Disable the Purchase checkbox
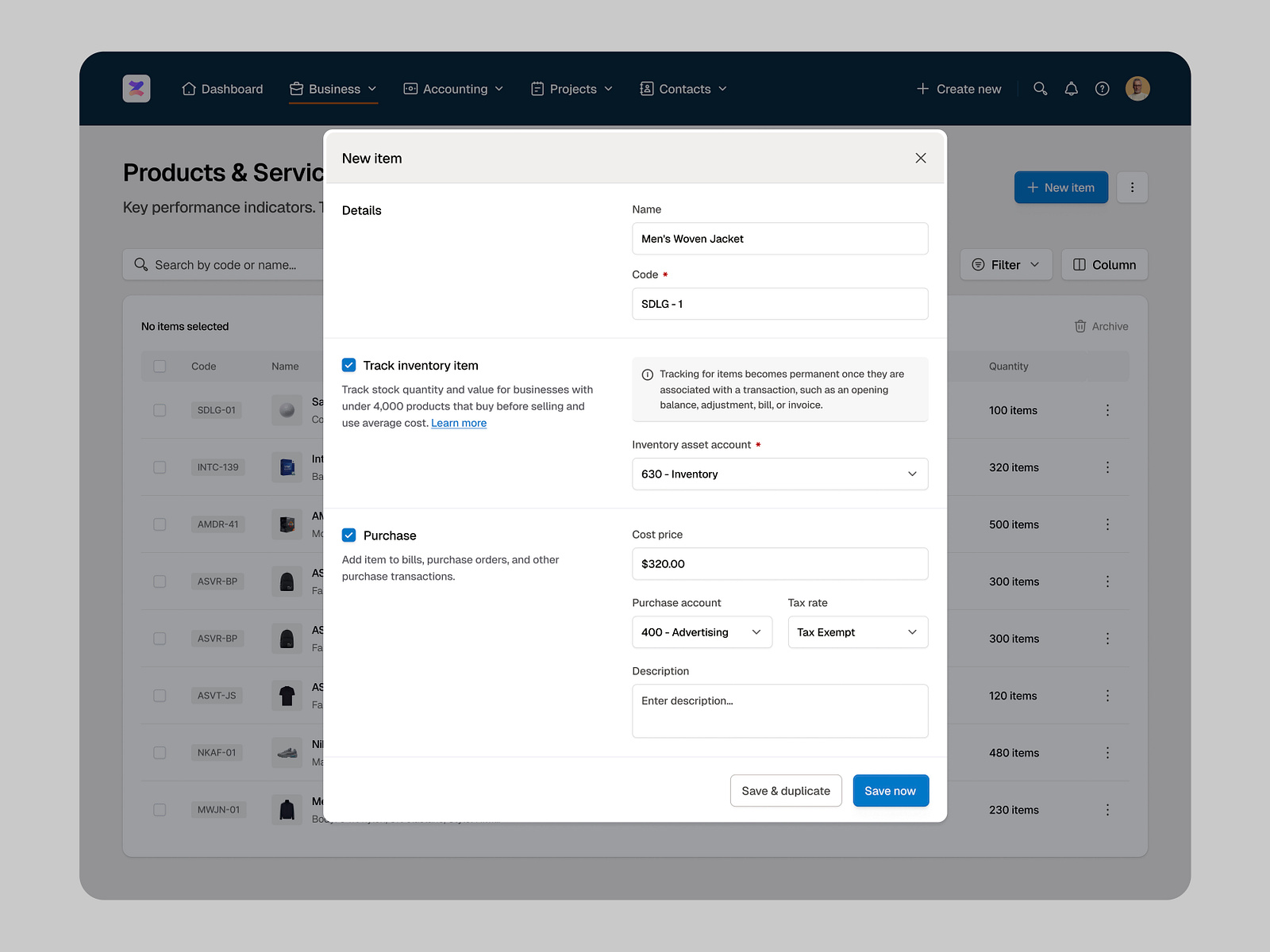The width and height of the screenshot is (1270, 952). (x=348, y=535)
